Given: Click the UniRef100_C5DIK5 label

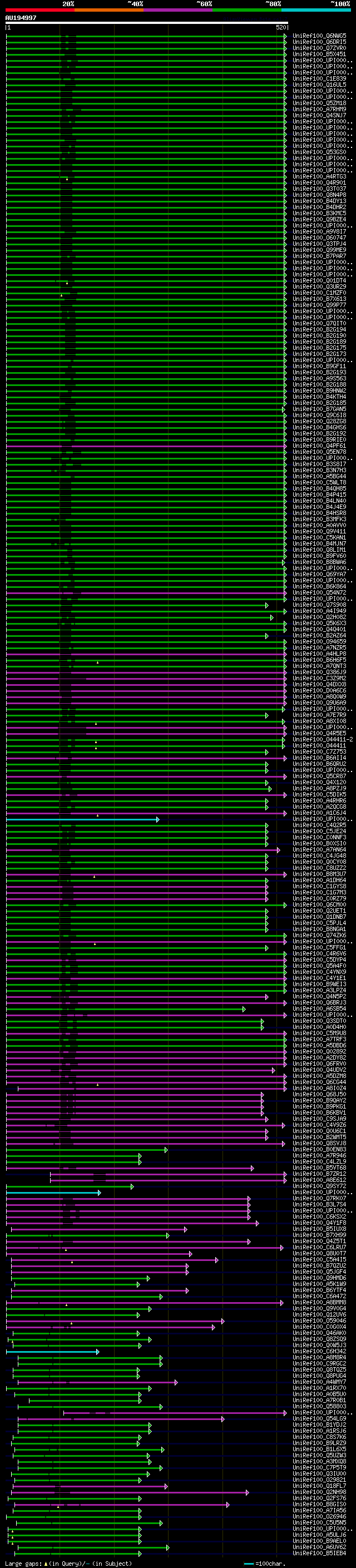Looking at the screenshot, I should pos(319,794).
